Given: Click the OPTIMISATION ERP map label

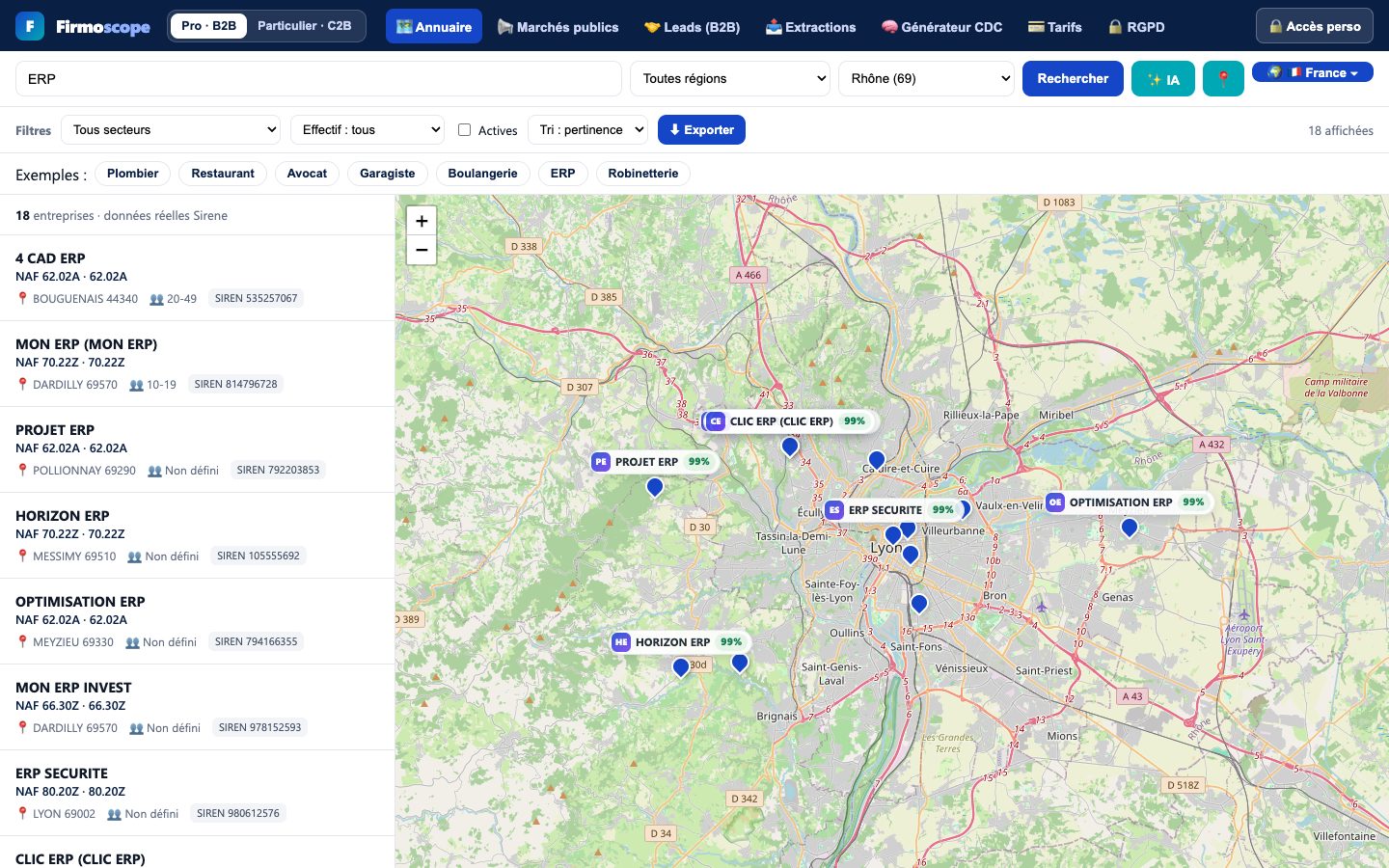Looking at the screenshot, I should (1128, 502).
